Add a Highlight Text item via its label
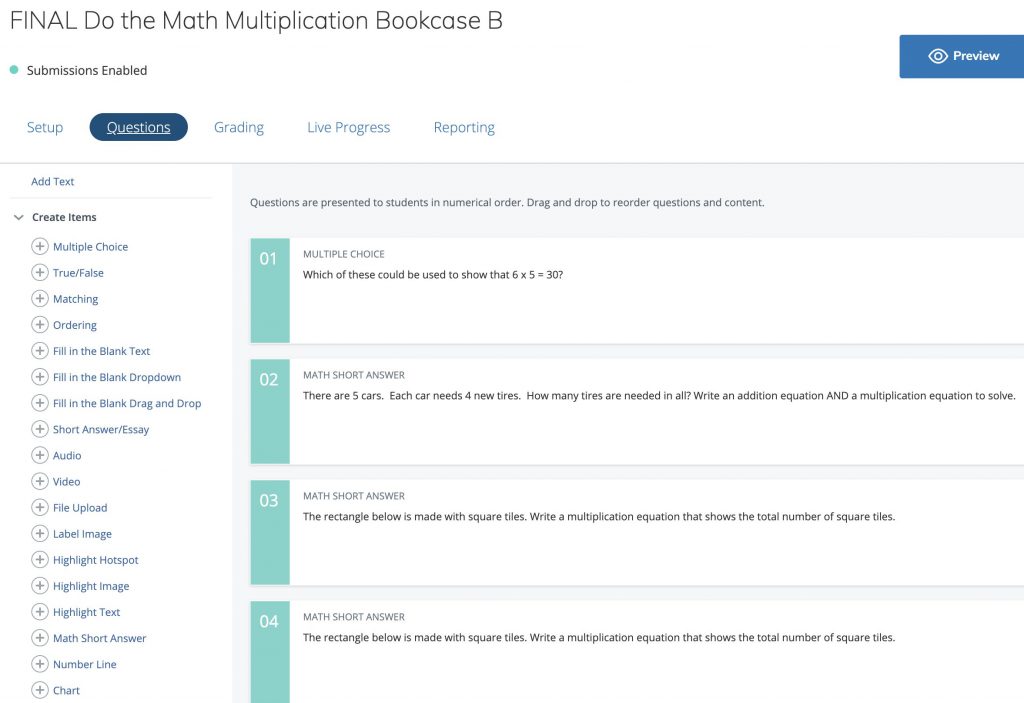The width and height of the screenshot is (1024, 703). click(87, 613)
